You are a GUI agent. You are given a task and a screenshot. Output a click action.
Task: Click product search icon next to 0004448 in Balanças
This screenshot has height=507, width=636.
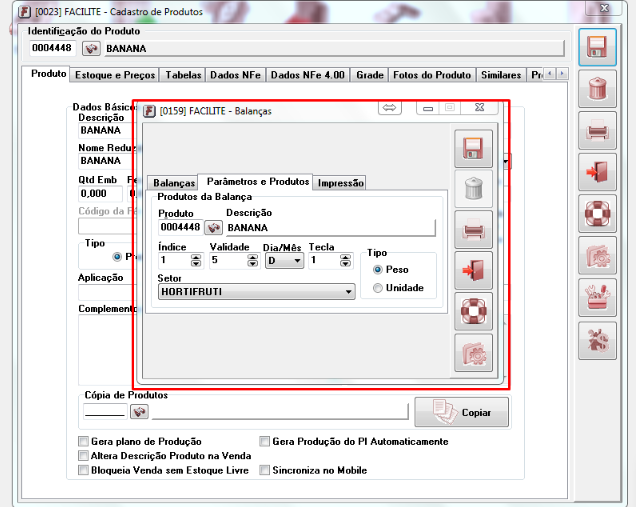[x=213, y=228]
